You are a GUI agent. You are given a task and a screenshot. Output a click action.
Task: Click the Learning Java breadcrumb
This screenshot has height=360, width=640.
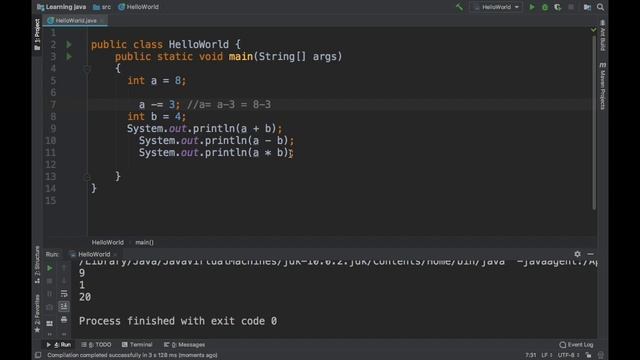click(x=62, y=7)
